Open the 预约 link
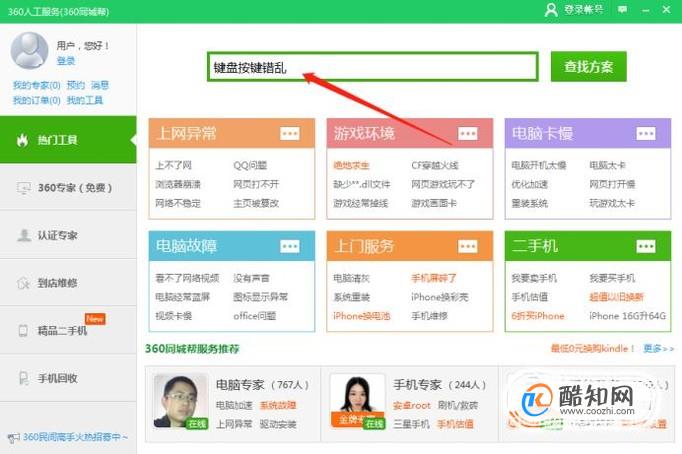 [76, 85]
